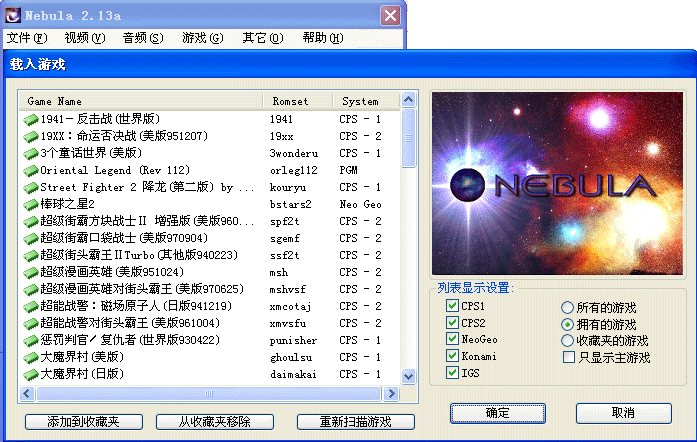Viewport: 697px width, 442px height.
Task: Select romset name orleg112
Action: pos(293,170)
